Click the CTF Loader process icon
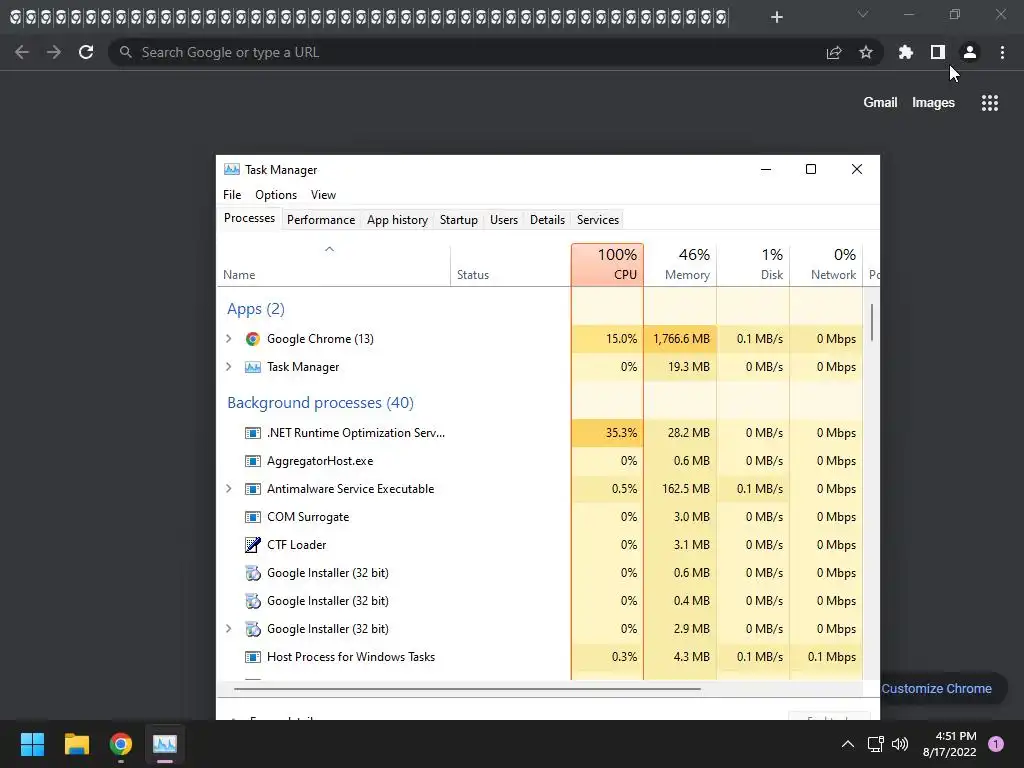 pyautogui.click(x=253, y=545)
